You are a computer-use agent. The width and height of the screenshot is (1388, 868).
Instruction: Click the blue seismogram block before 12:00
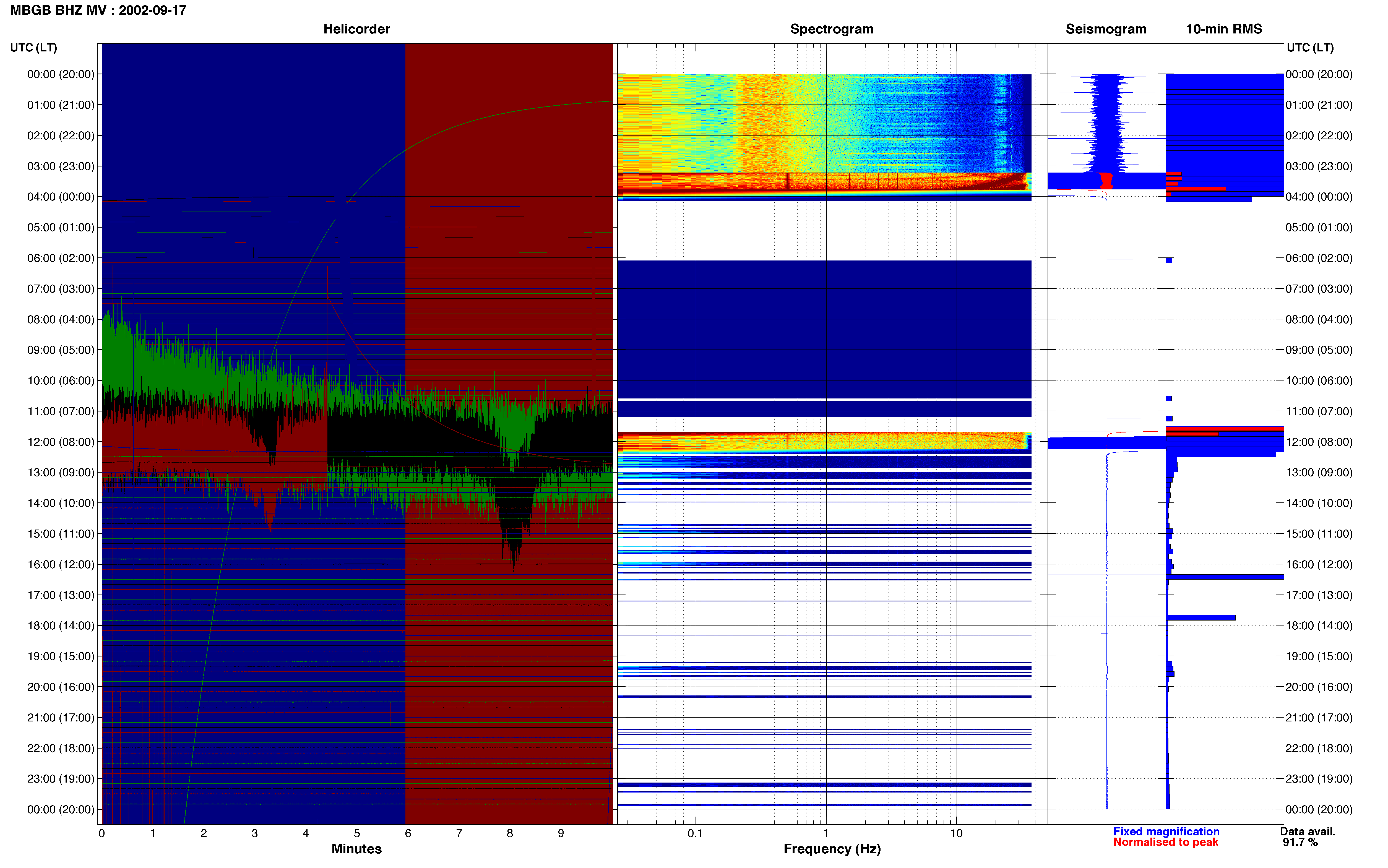tap(1107, 443)
